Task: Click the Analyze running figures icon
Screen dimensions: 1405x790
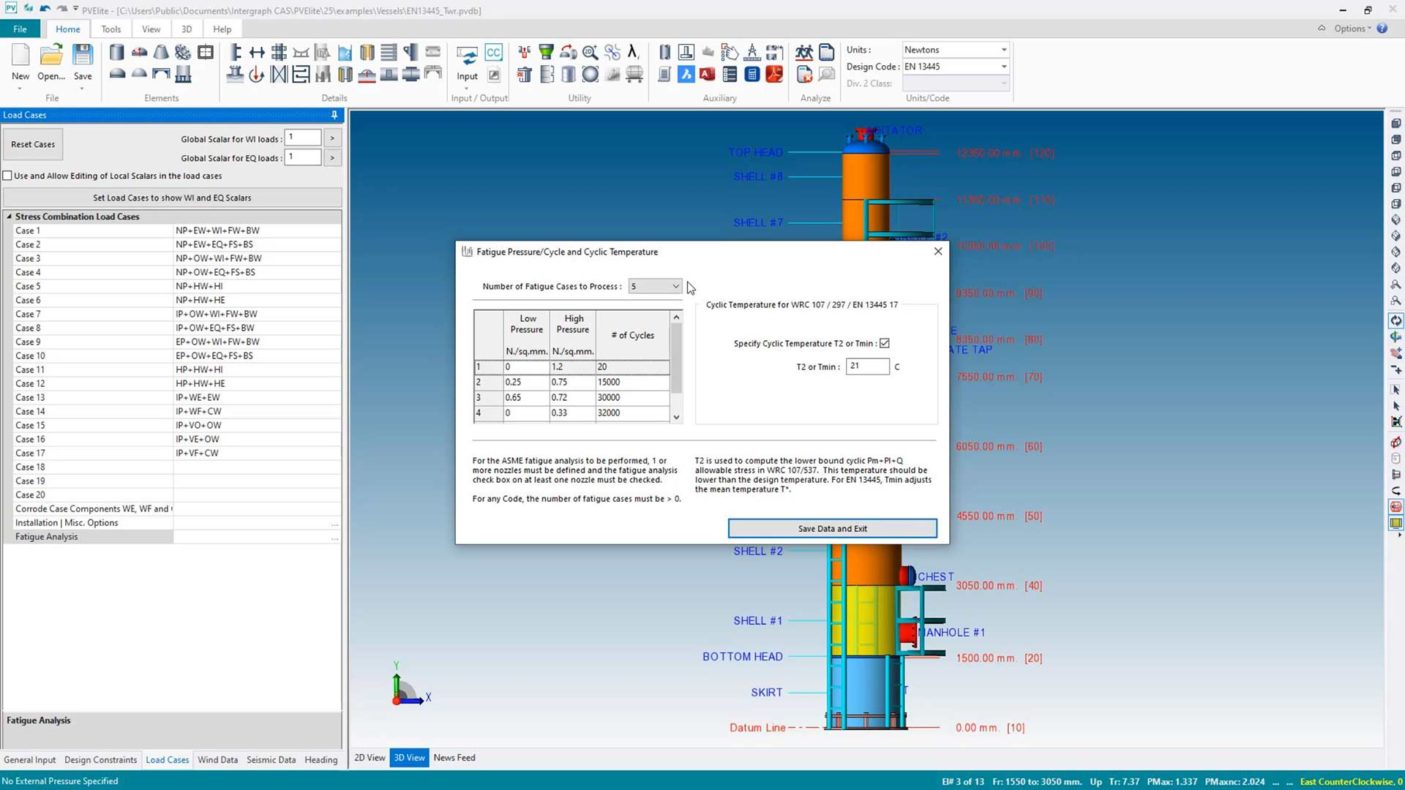Action: [x=804, y=52]
